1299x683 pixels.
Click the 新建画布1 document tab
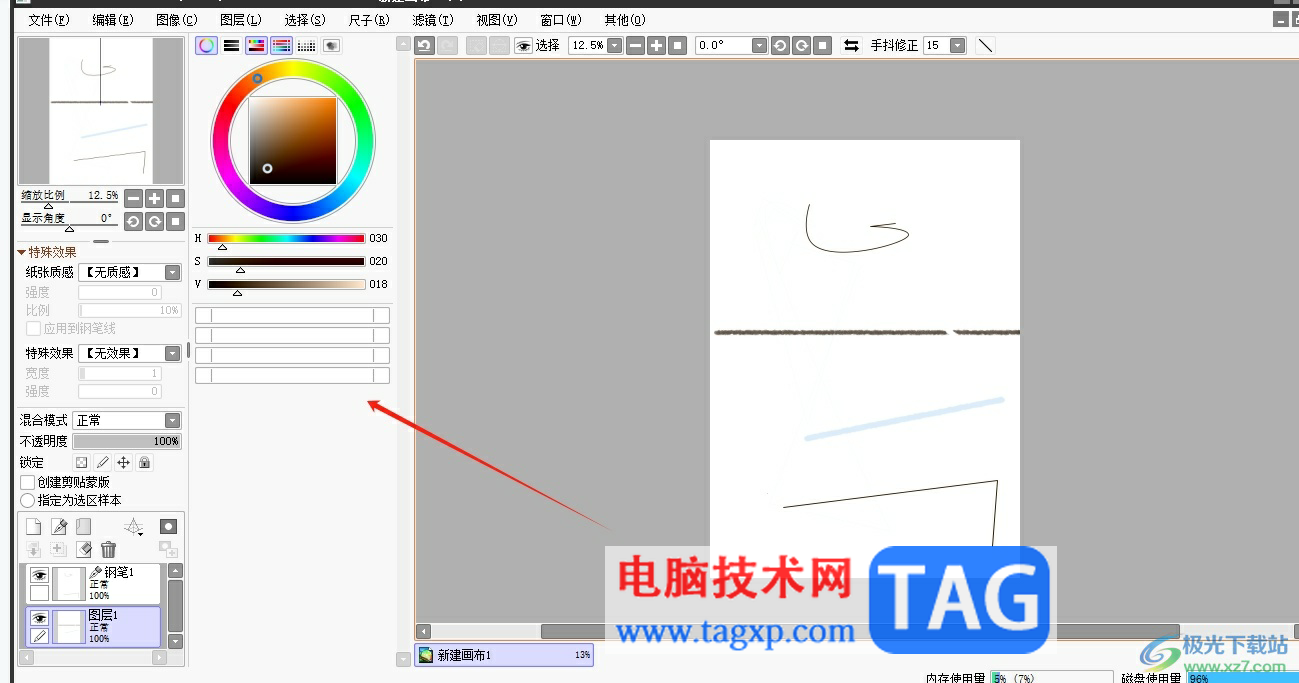pos(504,655)
